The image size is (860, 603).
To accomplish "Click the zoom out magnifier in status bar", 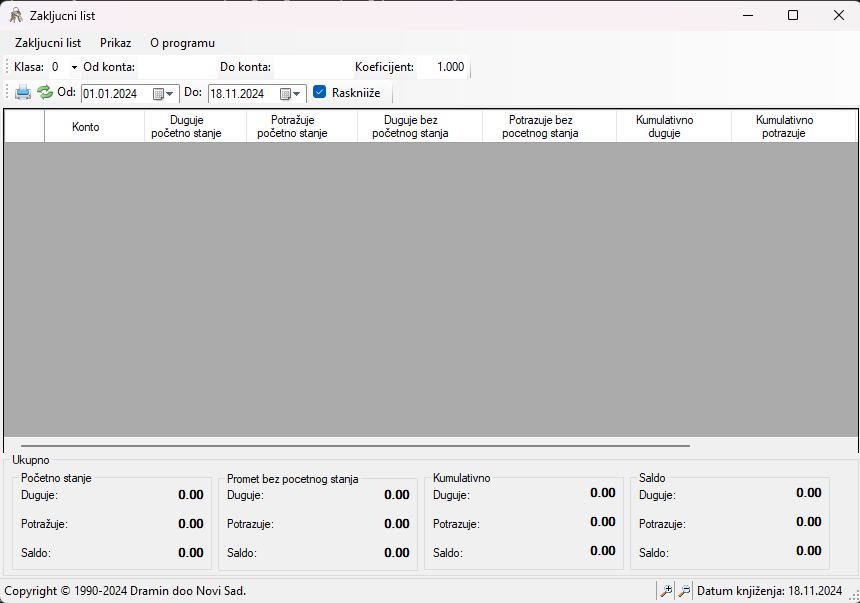I will pos(684,591).
